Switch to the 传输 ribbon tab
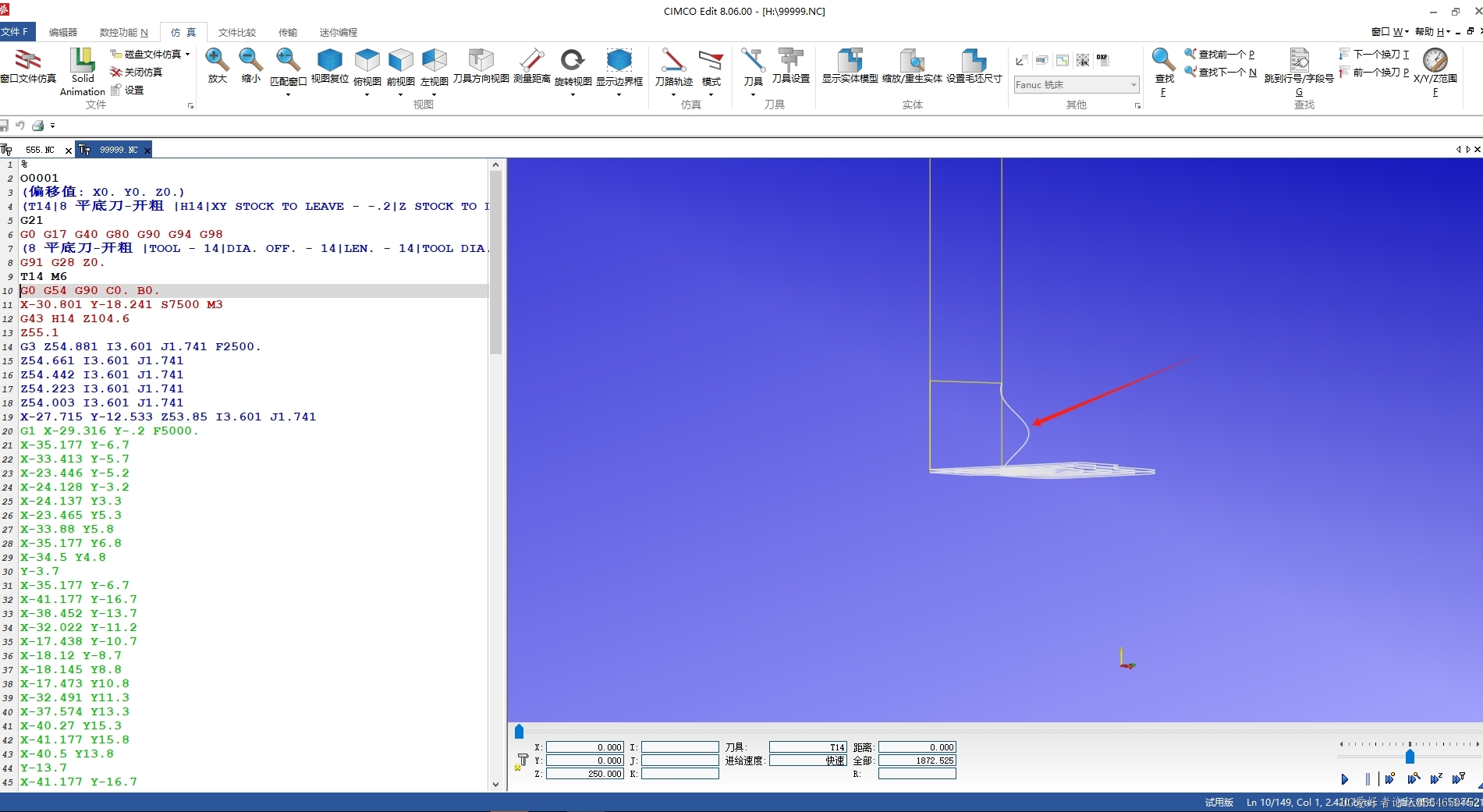This screenshot has width=1483, height=812. click(288, 32)
